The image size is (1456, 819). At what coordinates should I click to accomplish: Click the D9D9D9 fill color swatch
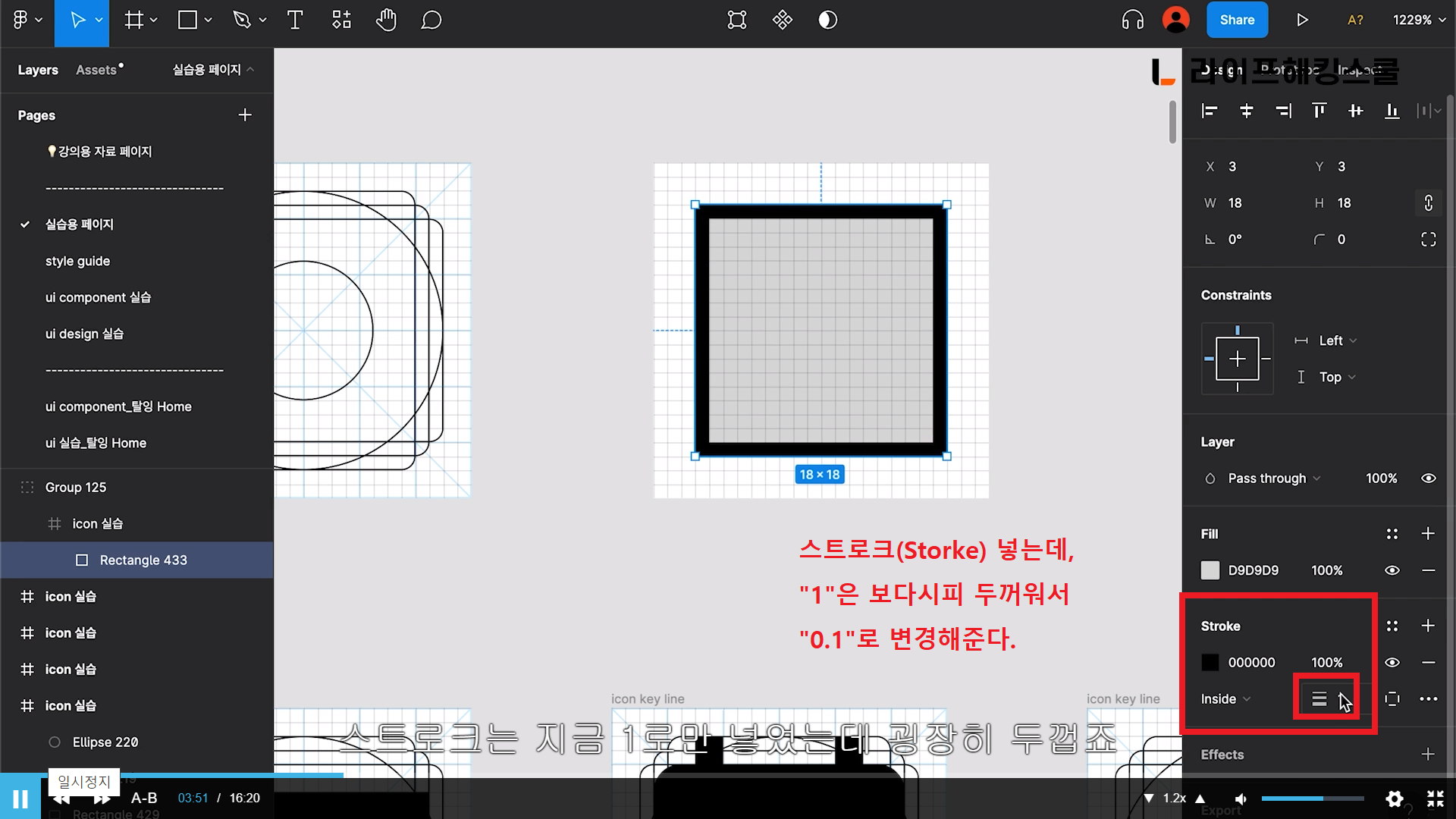tap(1210, 570)
